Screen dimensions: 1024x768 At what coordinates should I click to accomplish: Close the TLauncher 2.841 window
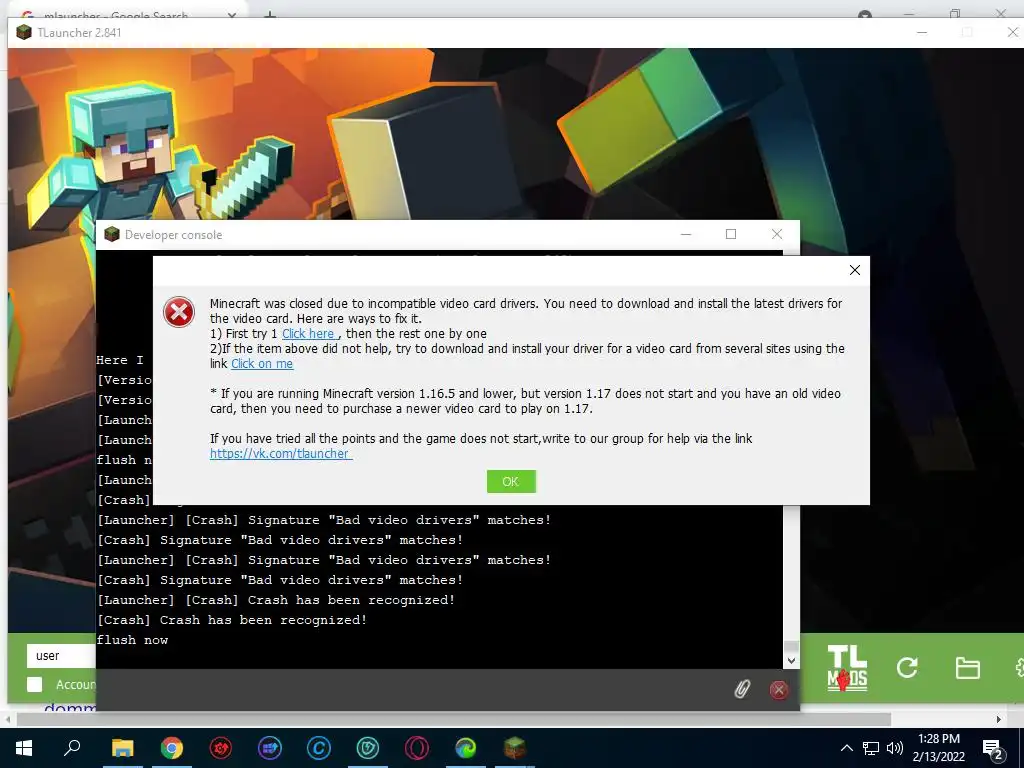point(1012,32)
